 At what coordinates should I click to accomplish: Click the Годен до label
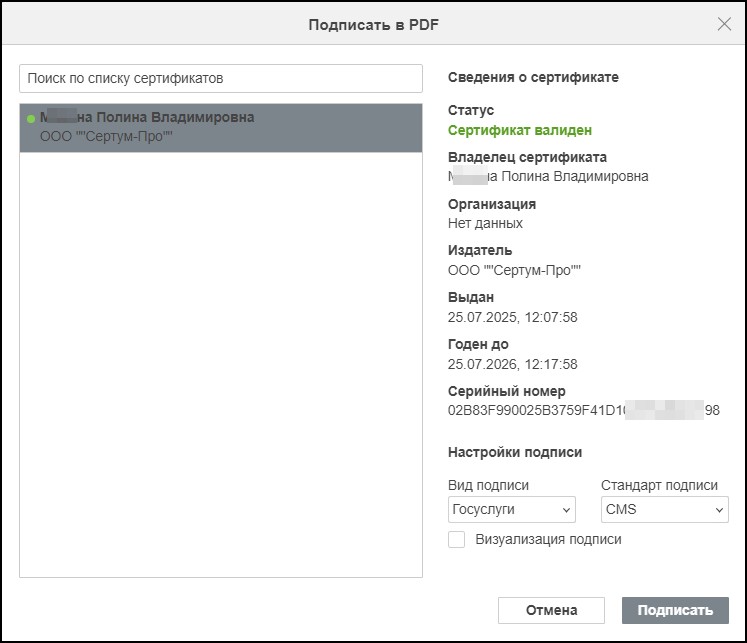tap(478, 344)
